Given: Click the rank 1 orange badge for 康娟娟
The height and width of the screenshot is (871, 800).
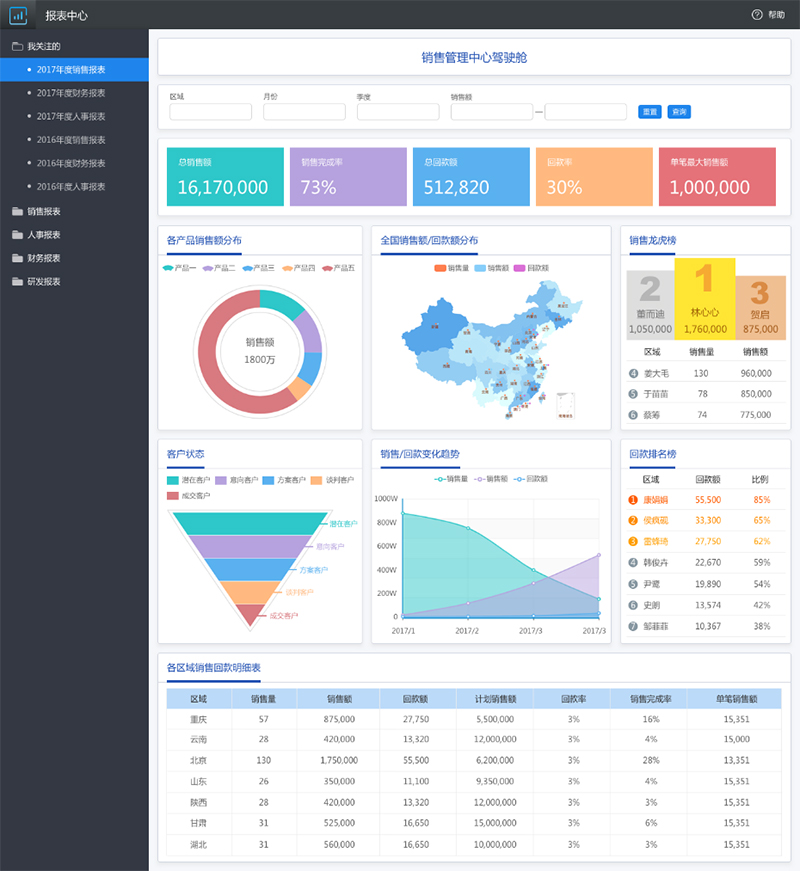Looking at the screenshot, I should (632, 500).
